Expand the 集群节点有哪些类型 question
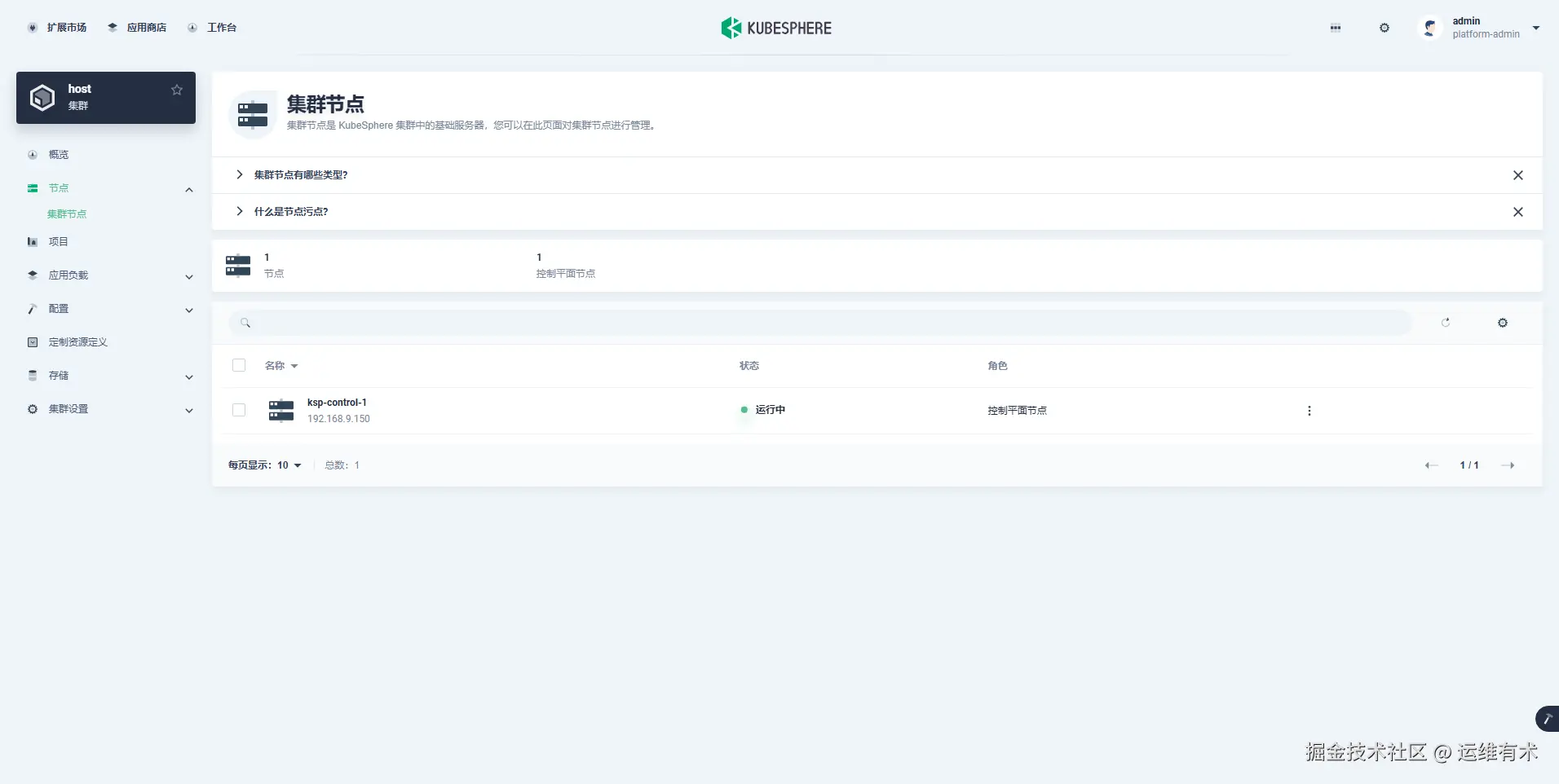 (x=301, y=175)
